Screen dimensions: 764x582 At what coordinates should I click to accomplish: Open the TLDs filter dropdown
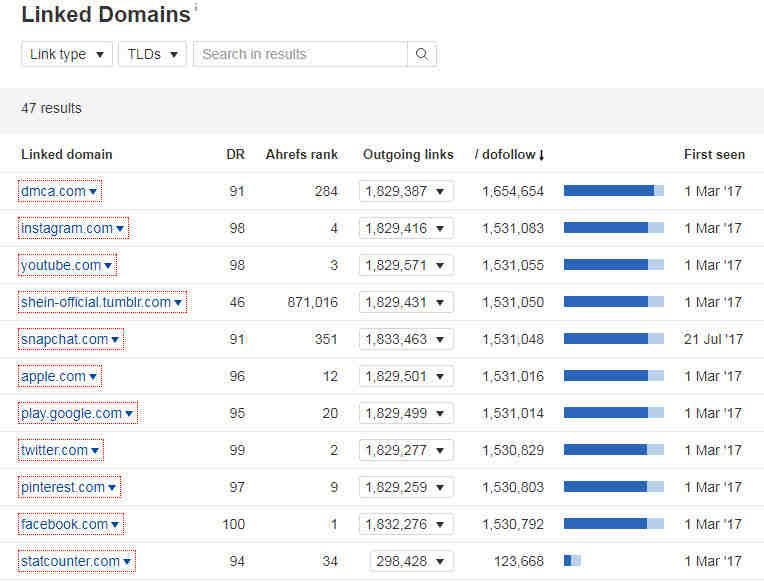tap(152, 54)
